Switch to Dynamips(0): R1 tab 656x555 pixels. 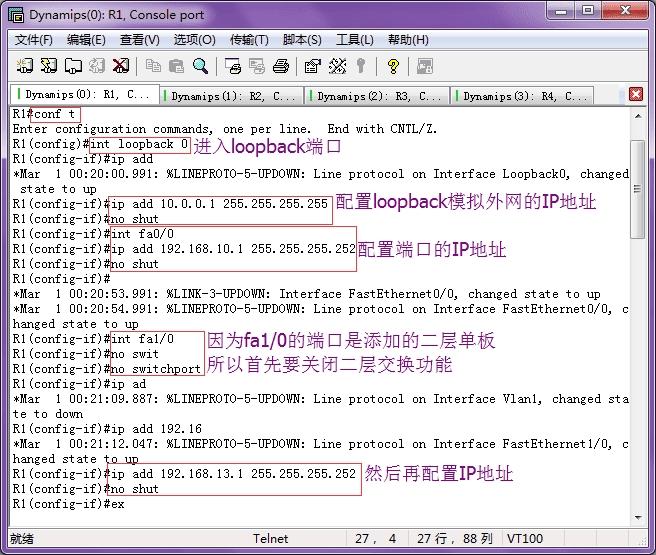[85, 95]
